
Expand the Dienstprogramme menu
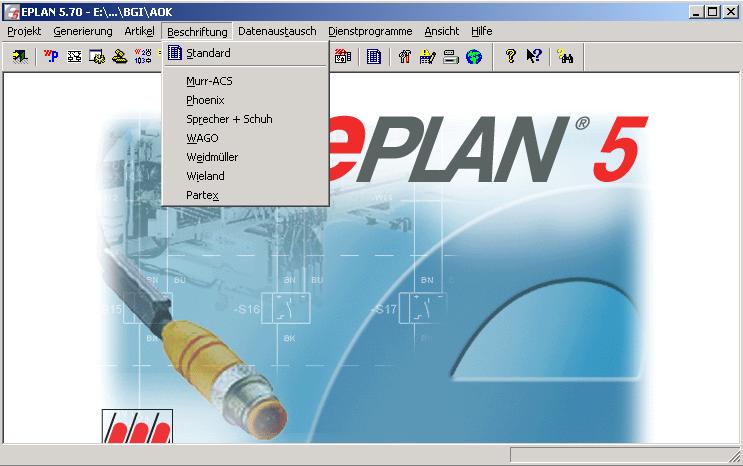[370, 31]
